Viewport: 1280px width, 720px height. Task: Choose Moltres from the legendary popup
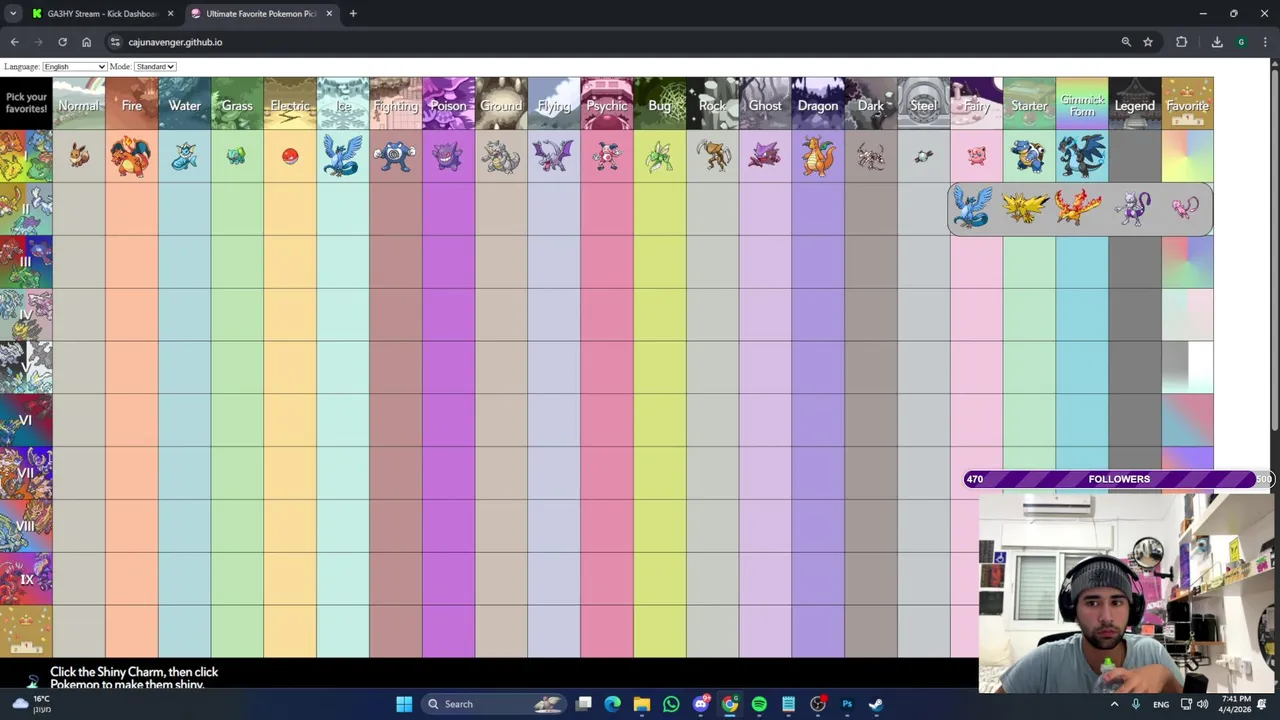[x=1078, y=208]
